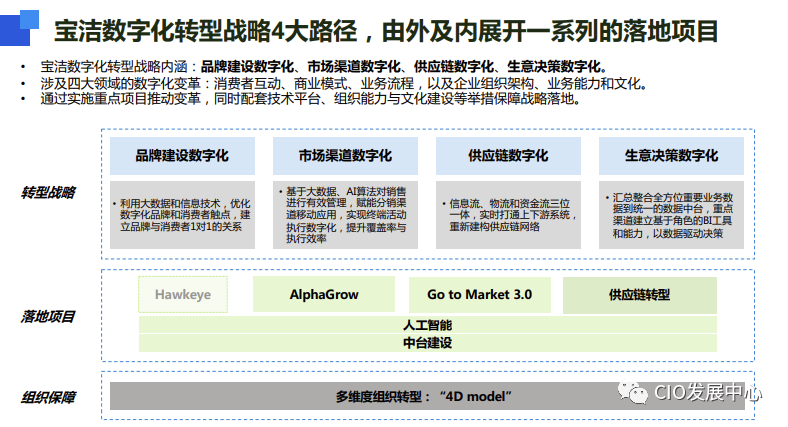Click the 组织保障 row label
The image size is (788, 427).
click(48, 397)
